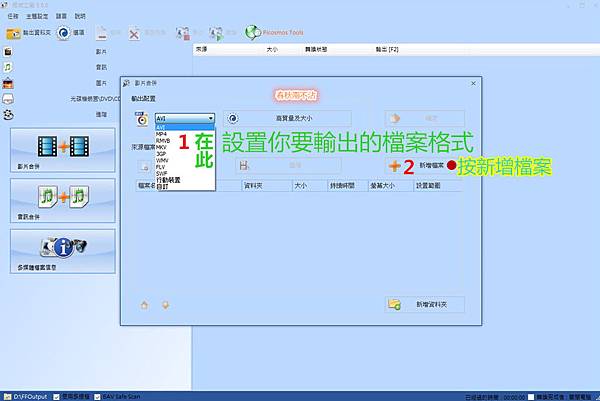Click the move up arrow in dialog
Image resolution: width=600 pixels, height=401 pixels.
point(144,305)
